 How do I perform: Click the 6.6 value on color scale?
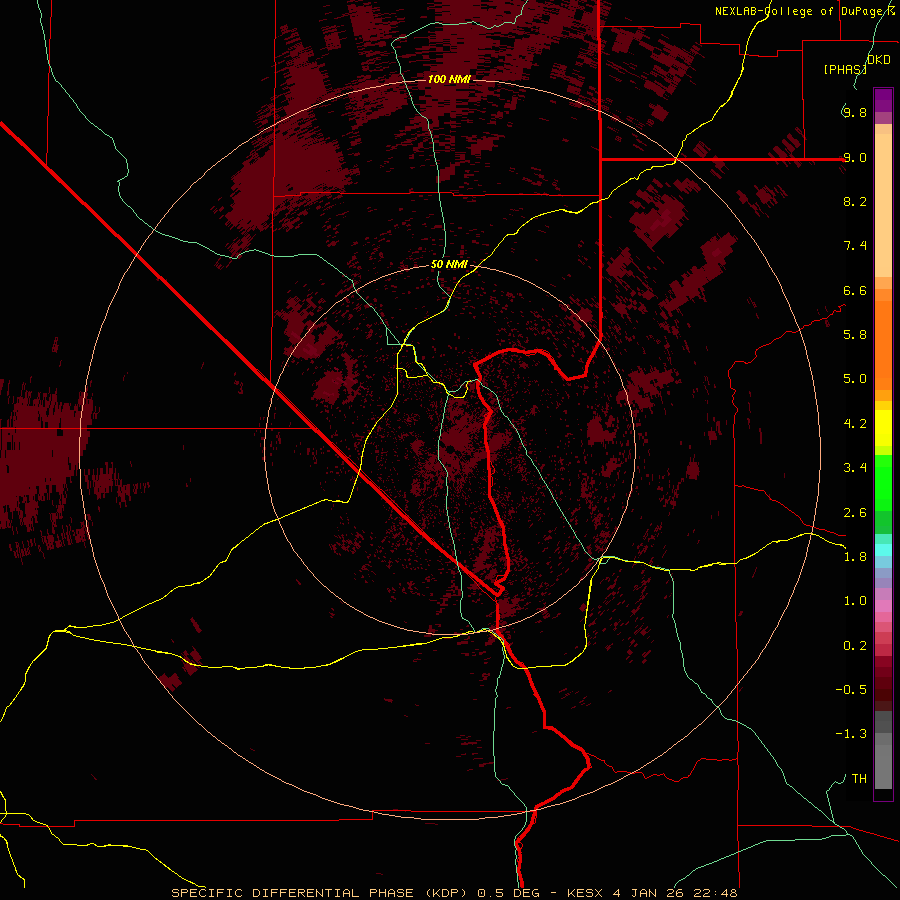pyautogui.click(x=855, y=290)
